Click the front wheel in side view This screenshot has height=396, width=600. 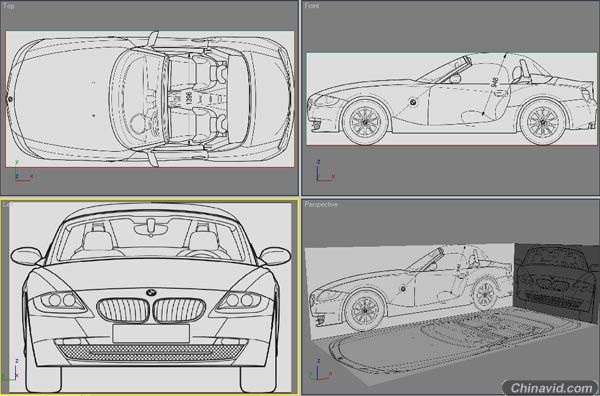click(x=365, y=122)
